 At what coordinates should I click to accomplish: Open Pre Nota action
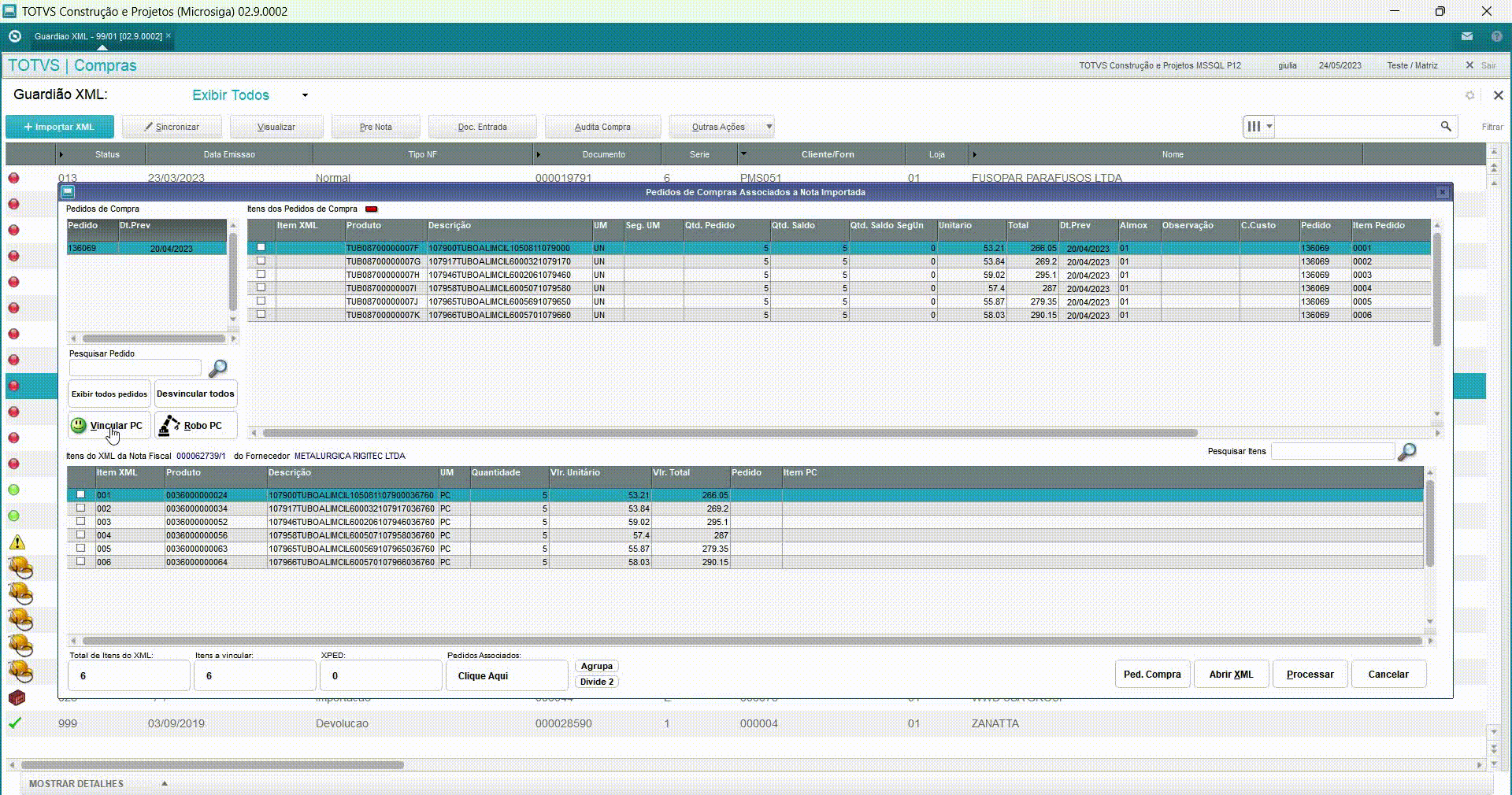(376, 127)
